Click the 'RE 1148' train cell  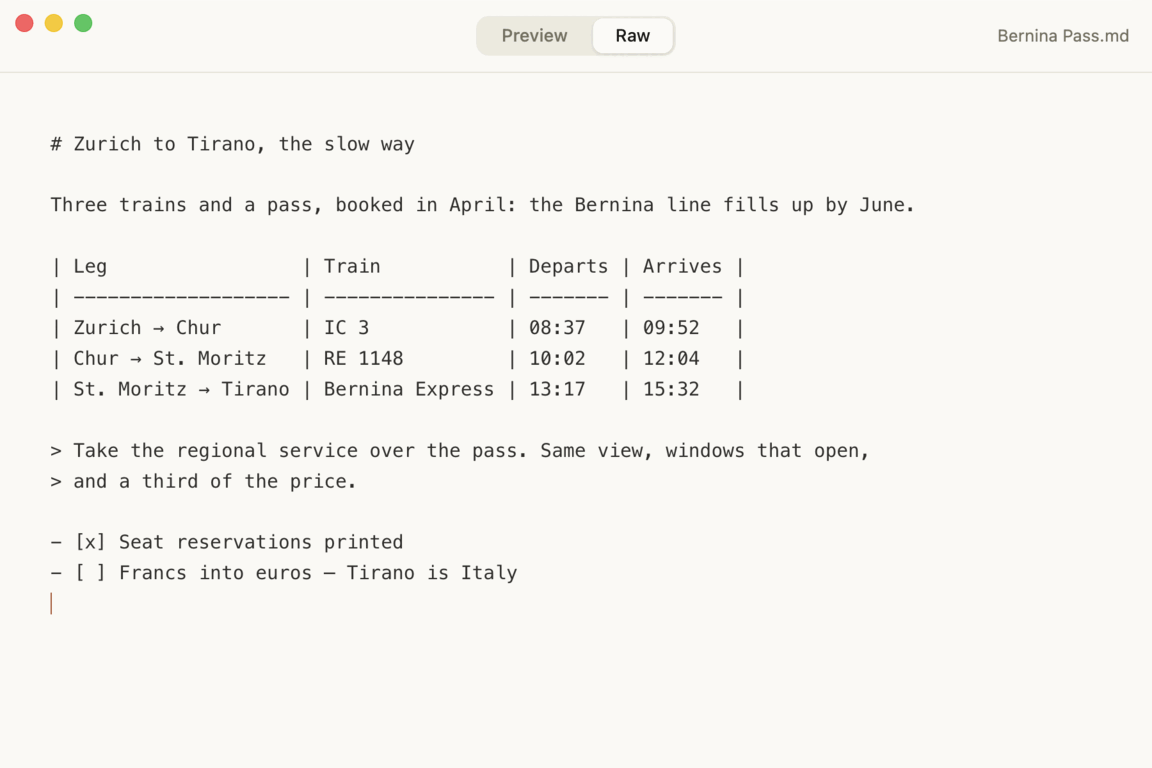pos(363,359)
